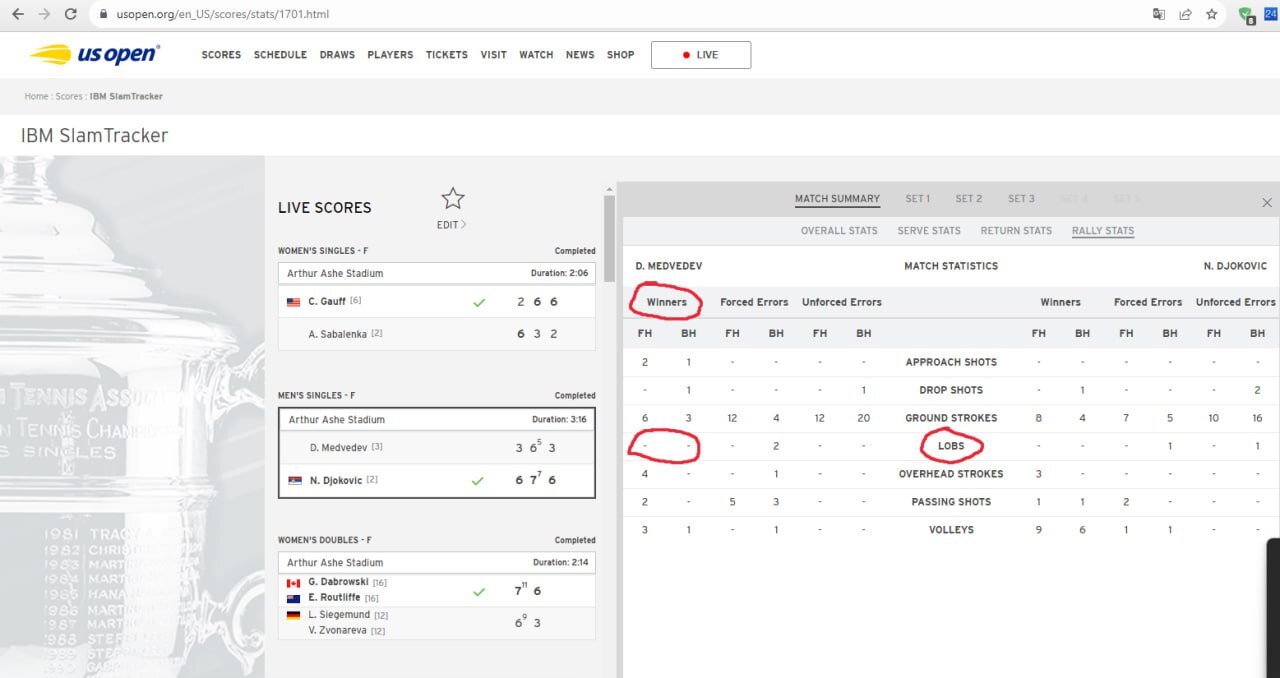Click the VOLLEYS row label
The height and width of the screenshot is (678, 1280).
point(951,530)
